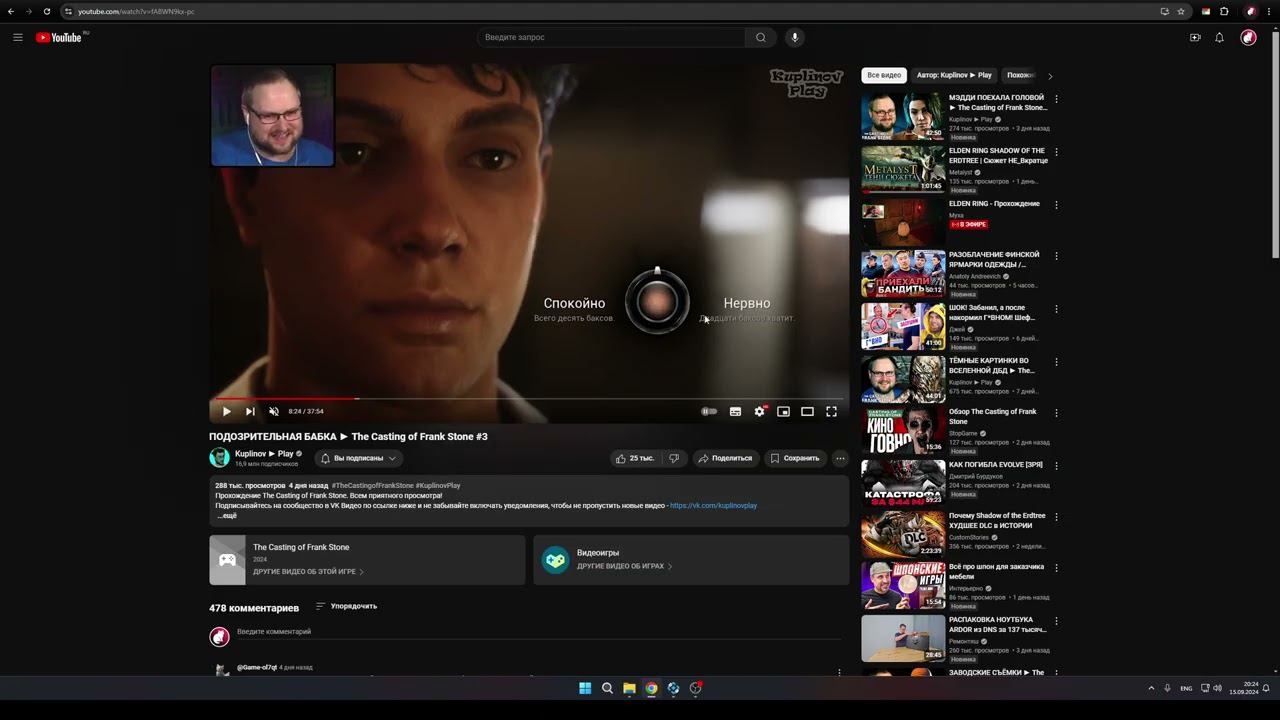Open menu for ELDEN RING - Прохождение stream
Viewport: 1280px width, 720px height.
coord(1056,205)
